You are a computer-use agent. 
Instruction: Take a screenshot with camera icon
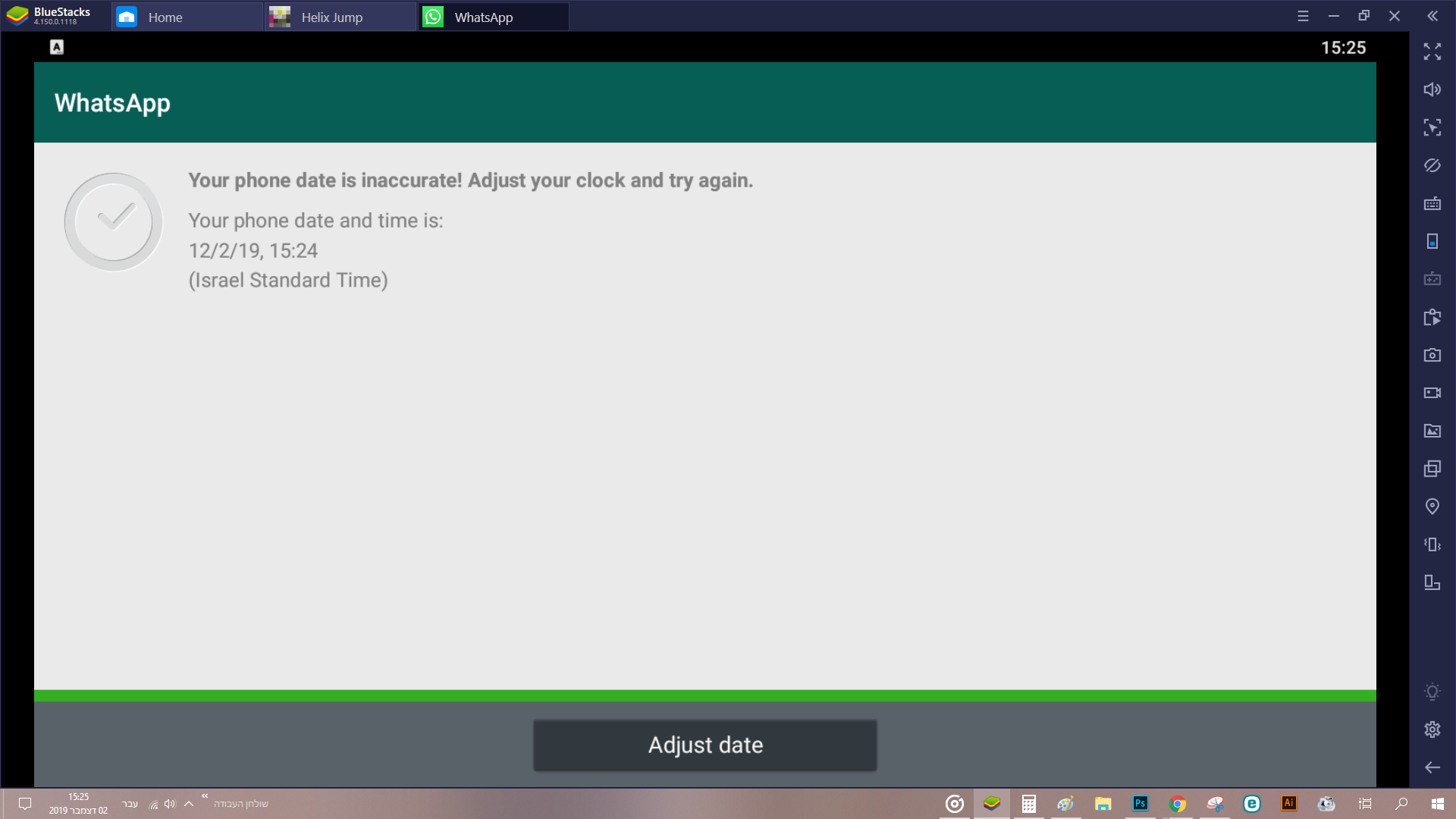pos(1432,355)
